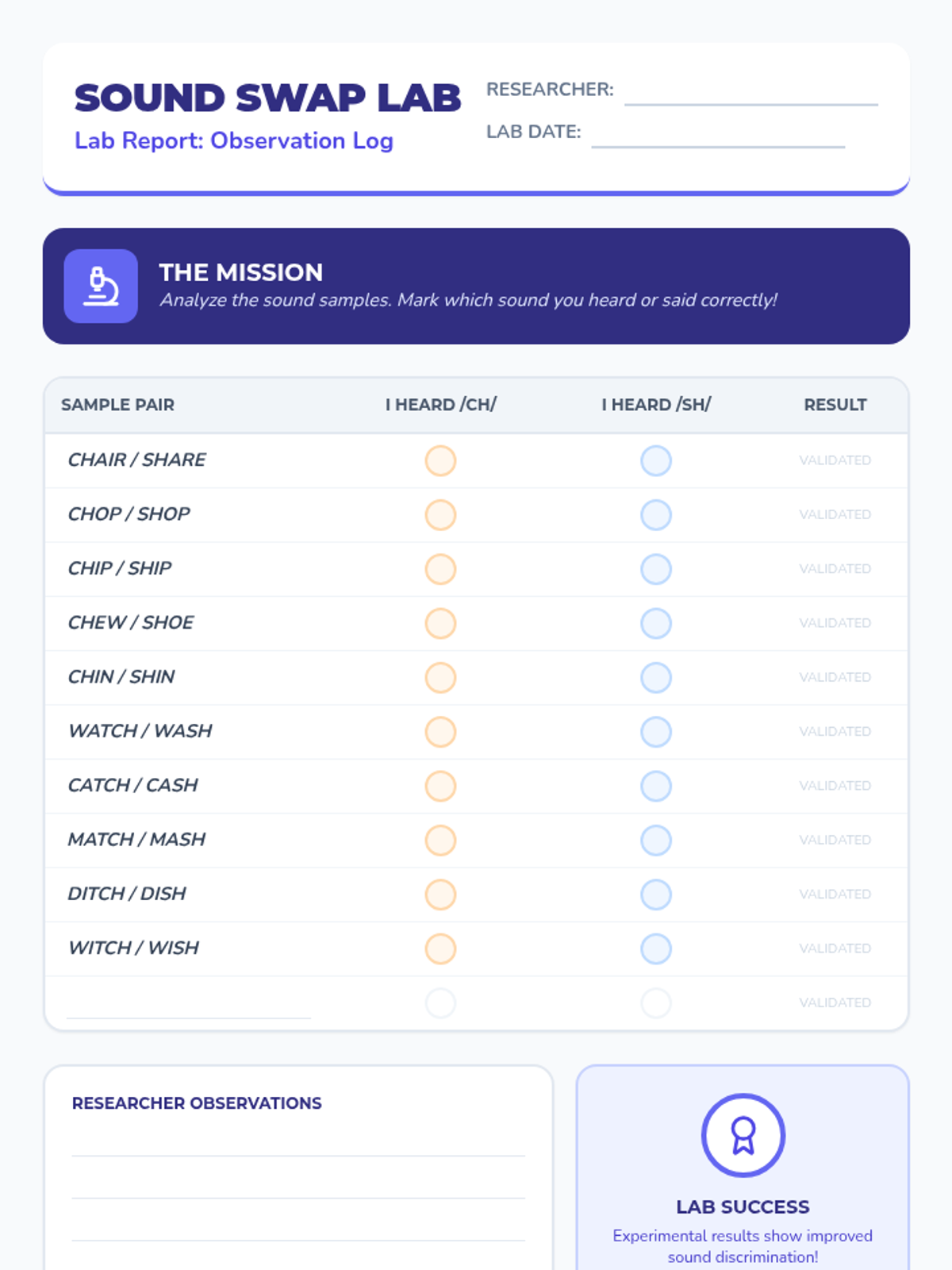Mark /SH/ circle for WITCH / WISH

[656, 949]
